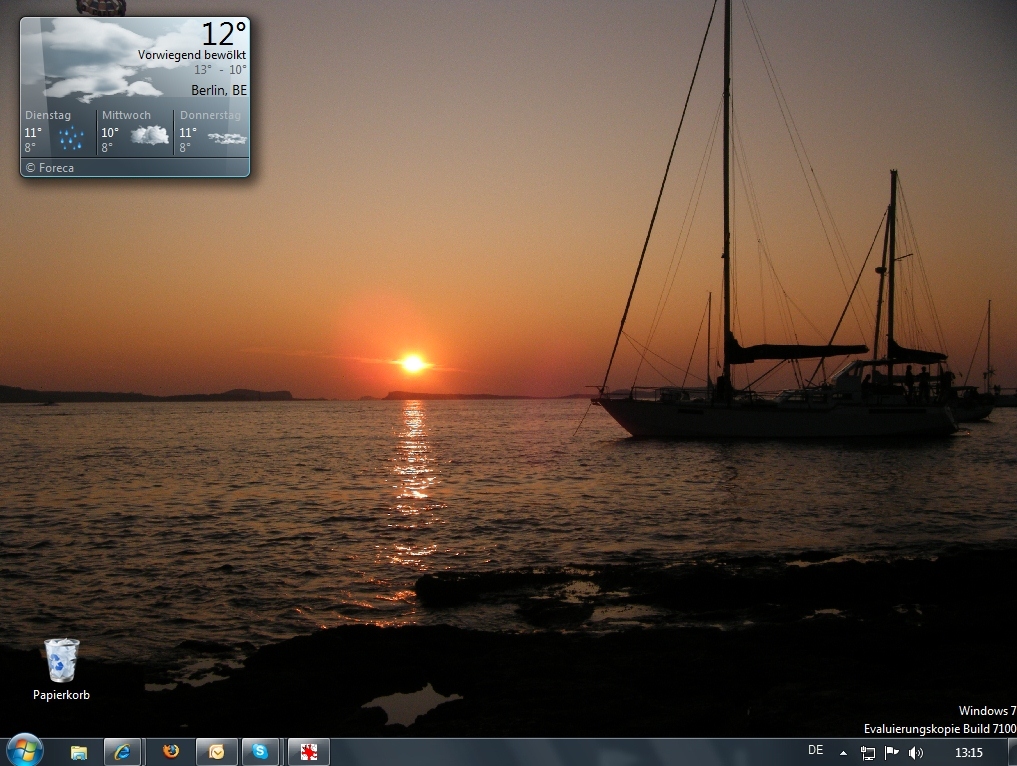Image resolution: width=1017 pixels, height=766 pixels.
Task: Click the network status tray icon
Action: pos(867,752)
